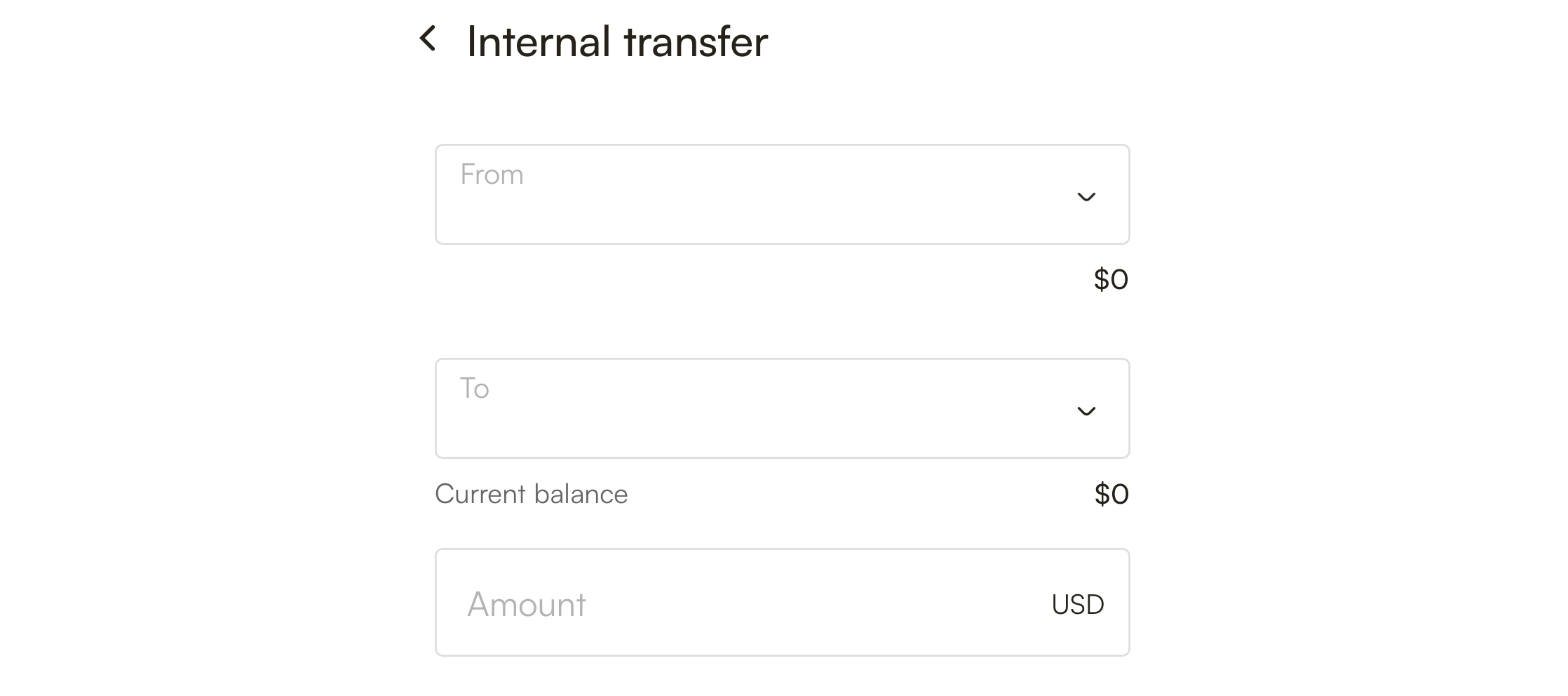Click the Current balance label
The image size is (1568, 696).
pos(531,494)
